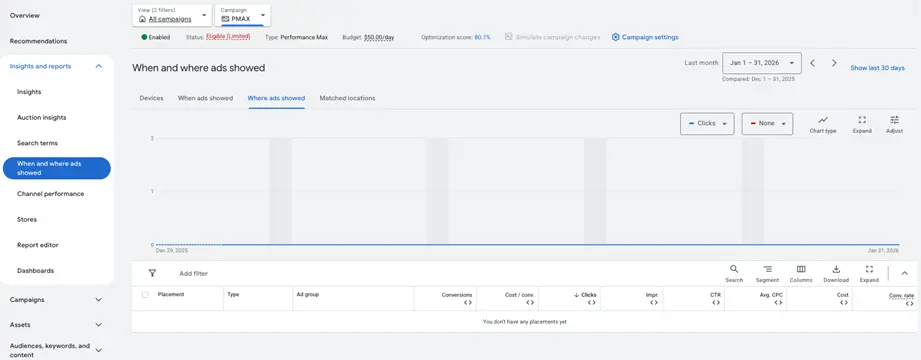Click the table Search magnifier icon
Viewport: 921px width, 360px height.
[x=734, y=269]
